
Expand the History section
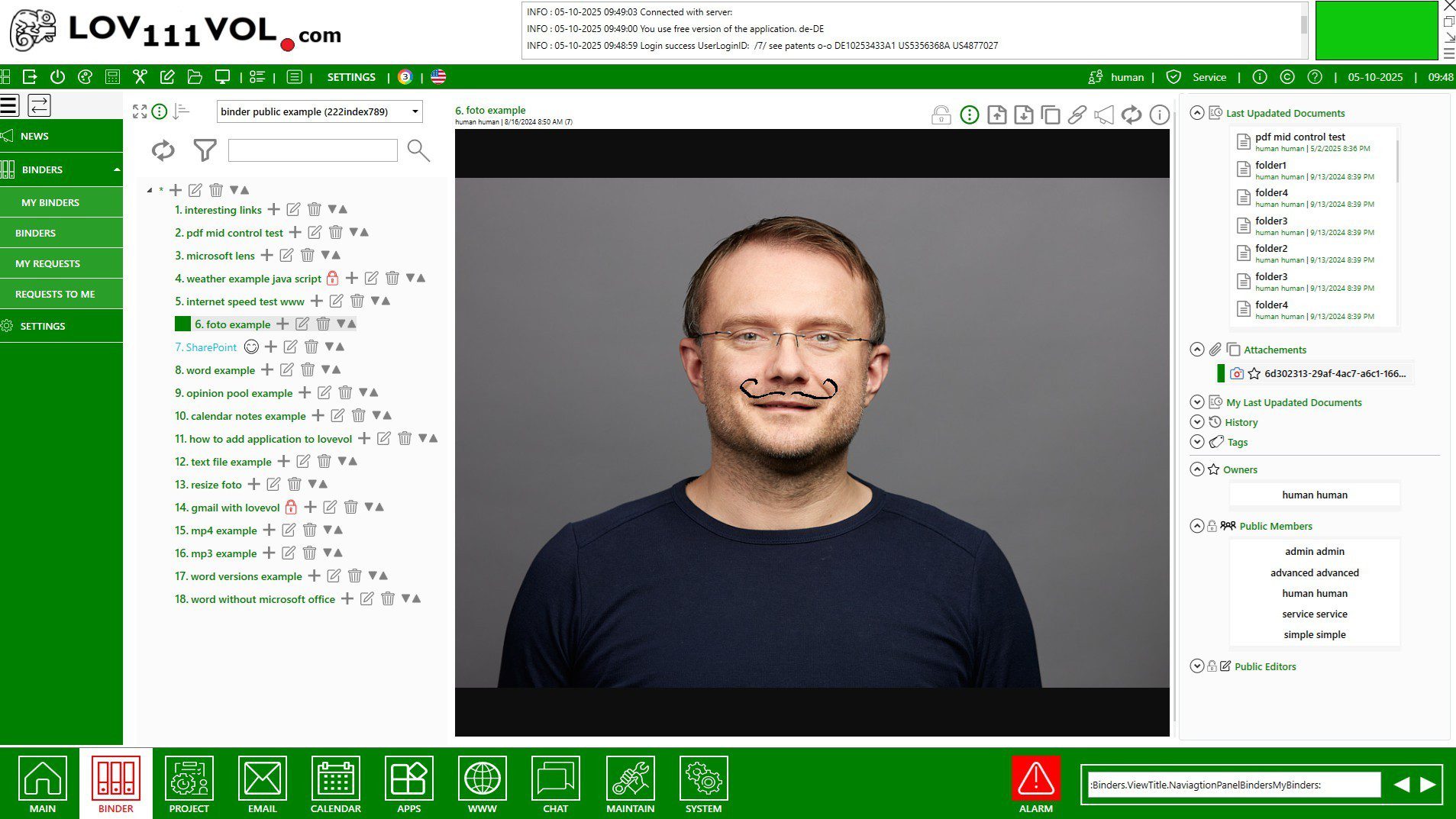1196,422
